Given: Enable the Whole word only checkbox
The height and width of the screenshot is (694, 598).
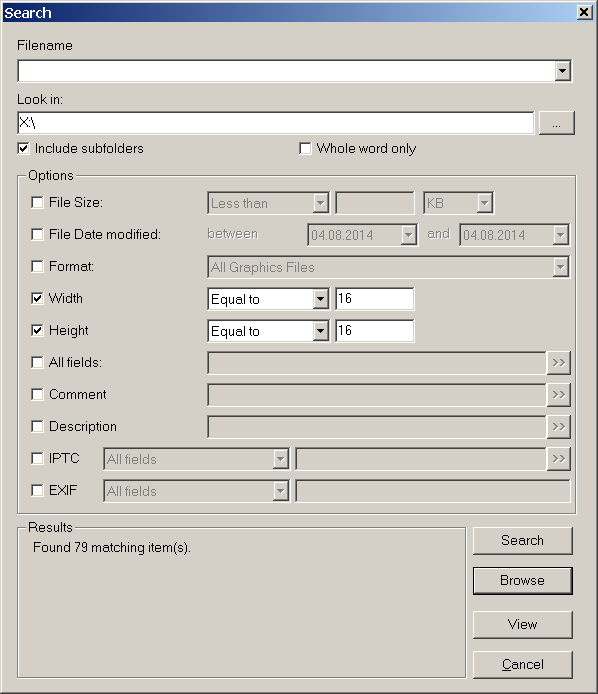Looking at the screenshot, I should [x=305, y=148].
